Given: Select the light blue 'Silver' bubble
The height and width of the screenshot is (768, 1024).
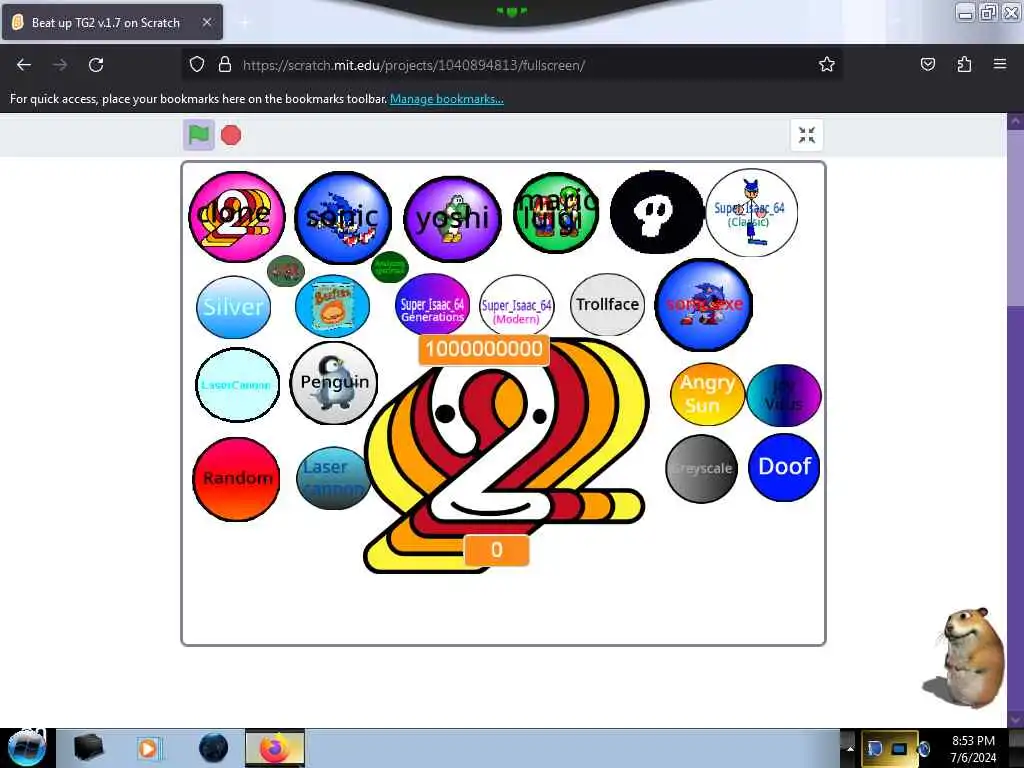Looking at the screenshot, I should [233, 307].
